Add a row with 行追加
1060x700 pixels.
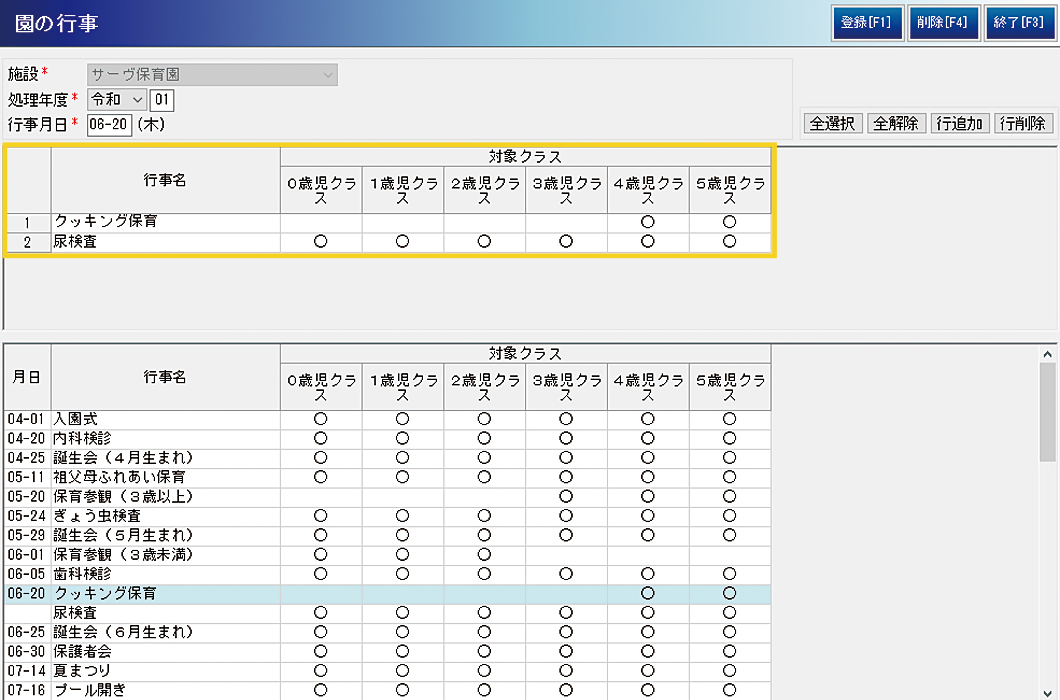tap(959, 124)
